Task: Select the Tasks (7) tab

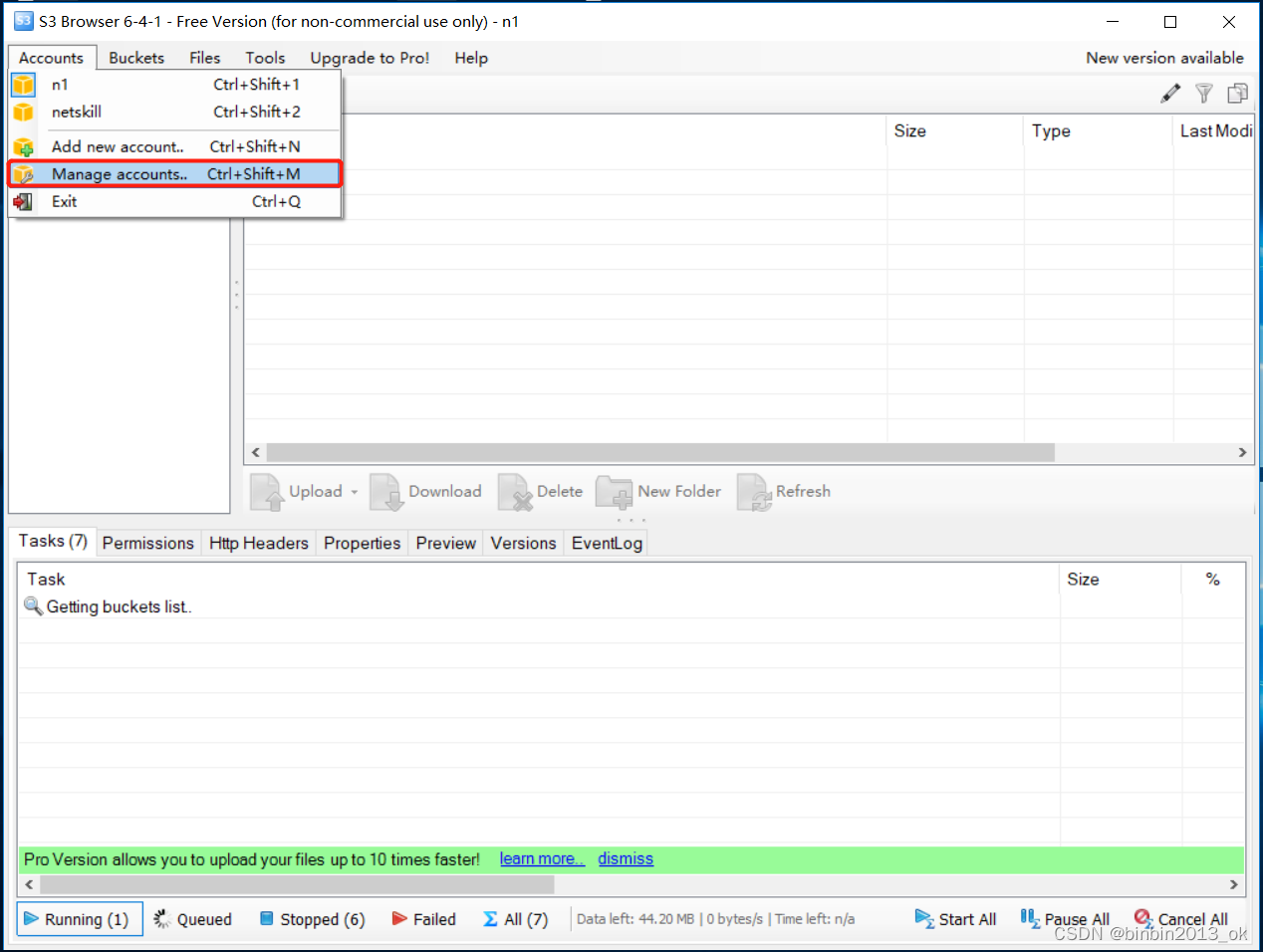Action: click(x=53, y=541)
